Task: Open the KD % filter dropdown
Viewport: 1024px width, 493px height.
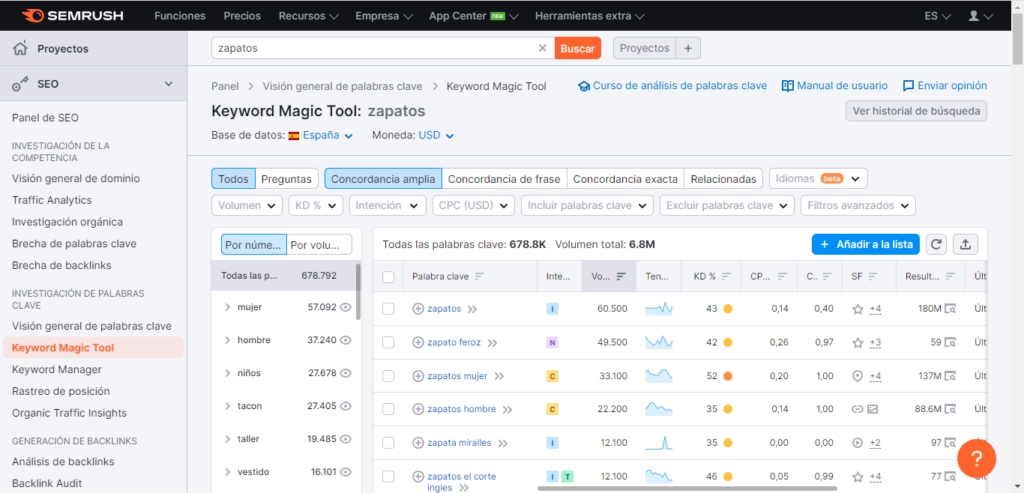Action: pyautogui.click(x=316, y=205)
